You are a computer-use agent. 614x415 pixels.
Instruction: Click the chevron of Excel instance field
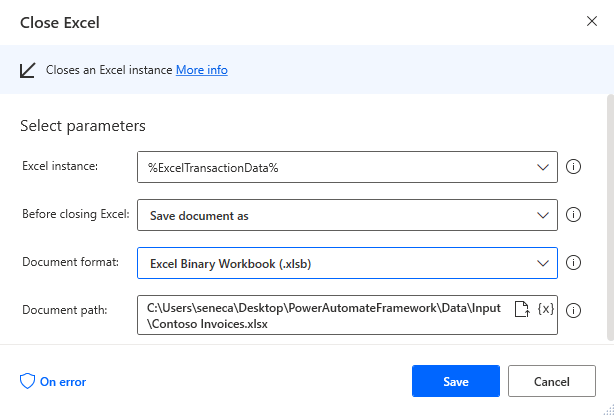pyautogui.click(x=543, y=168)
